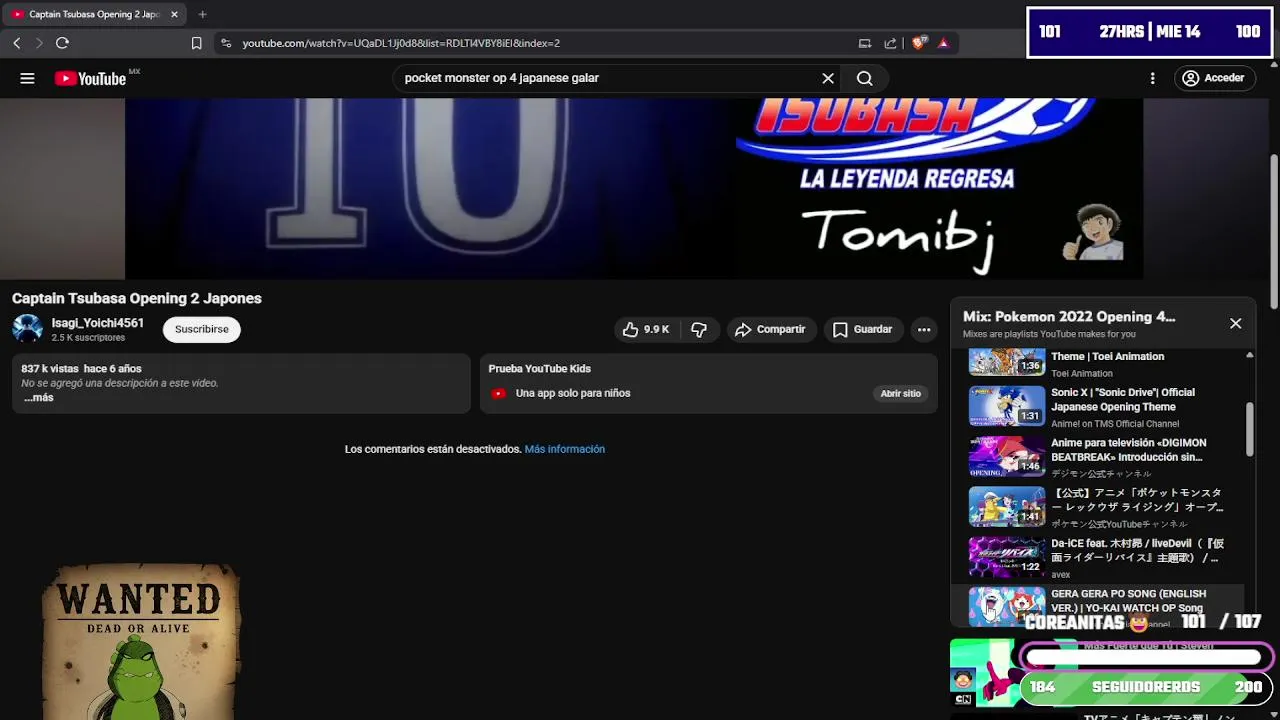Subscribe with the Suscribirse button
Screen dimensions: 1280x720
click(x=202, y=329)
